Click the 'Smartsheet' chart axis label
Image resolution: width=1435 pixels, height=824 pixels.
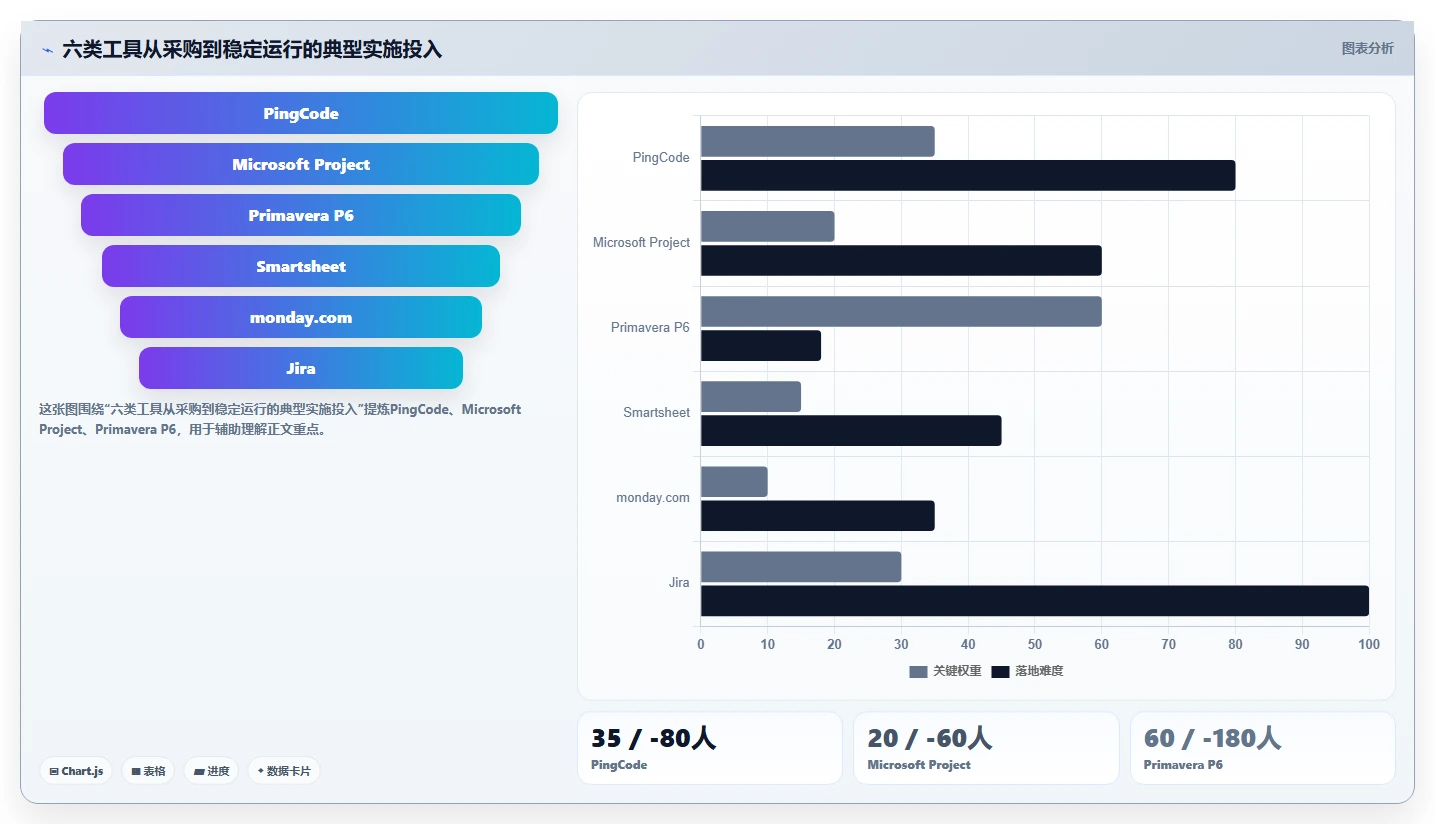[x=656, y=413]
